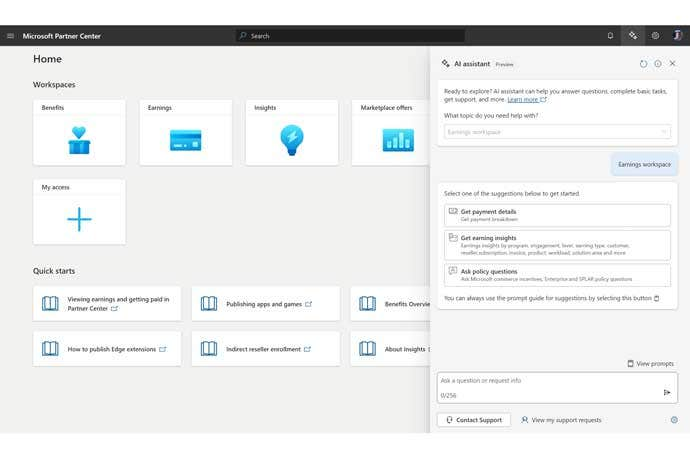This screenshot has width=690, height=458.
Task: Click the AI assistant info icon
Action: [657, 64]
